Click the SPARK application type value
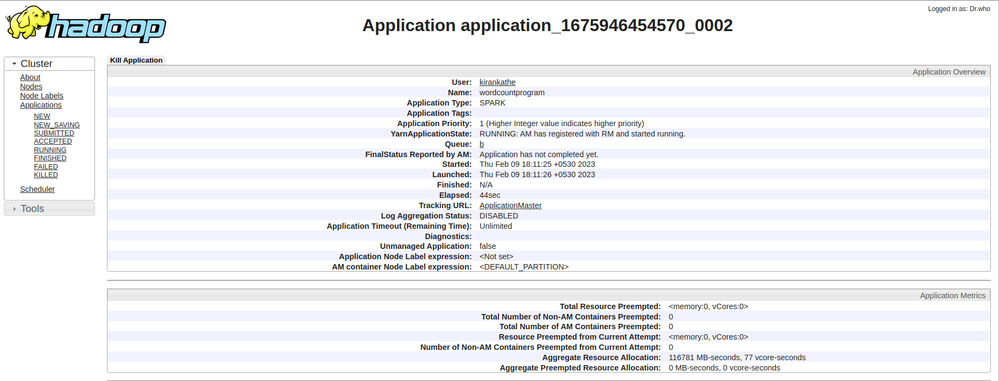Screen dimensions: 999x381 pos(492,103)
